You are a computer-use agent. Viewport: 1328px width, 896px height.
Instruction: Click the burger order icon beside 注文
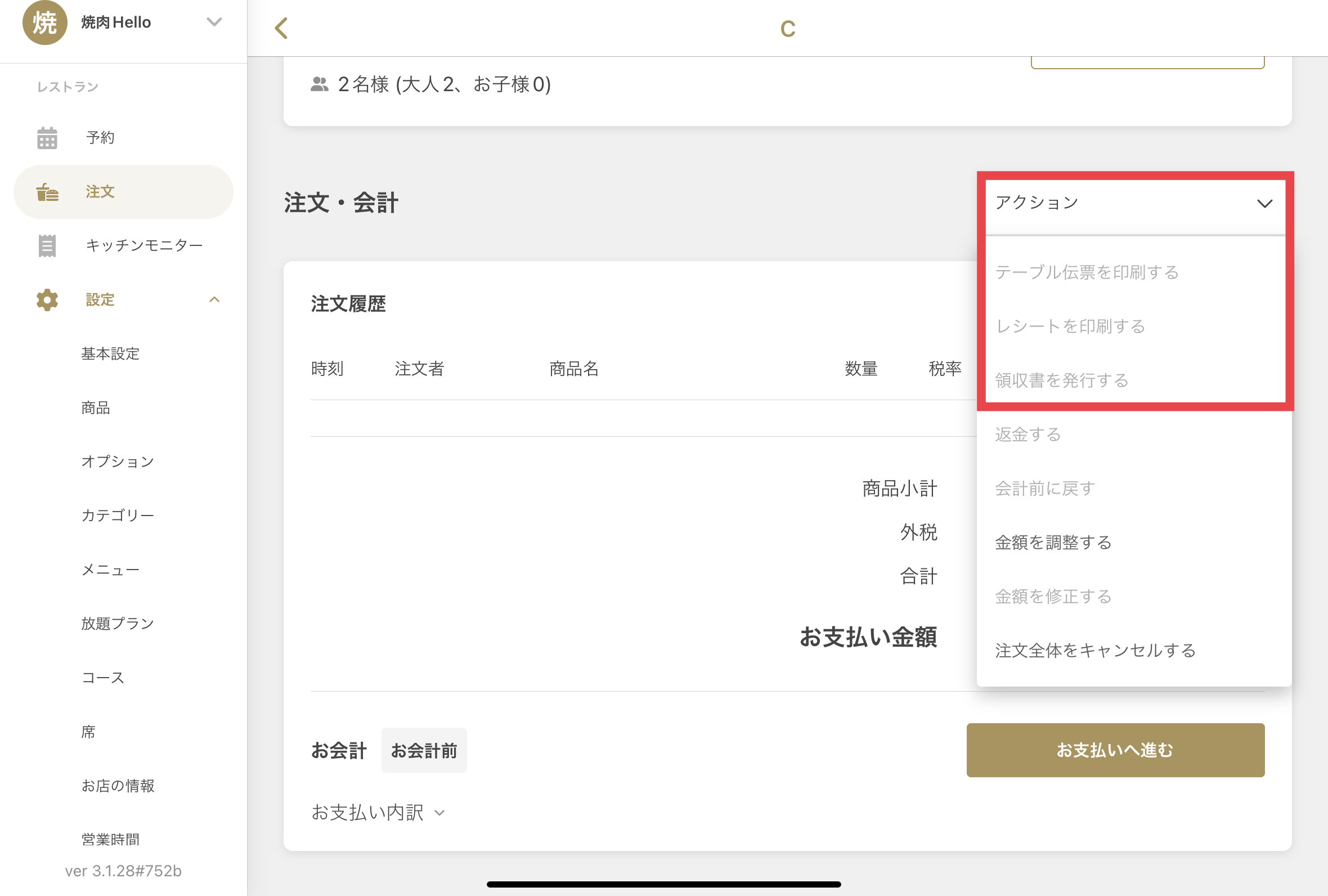click(x=47, y=192)
